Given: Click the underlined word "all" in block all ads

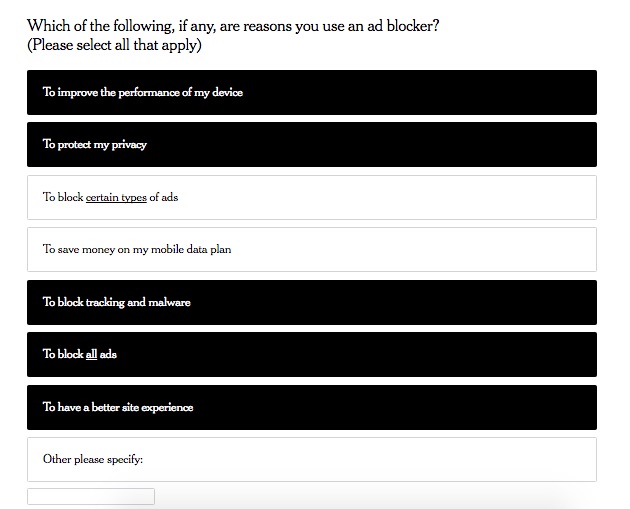Looking at the screenshot, I should pos(91,355).
